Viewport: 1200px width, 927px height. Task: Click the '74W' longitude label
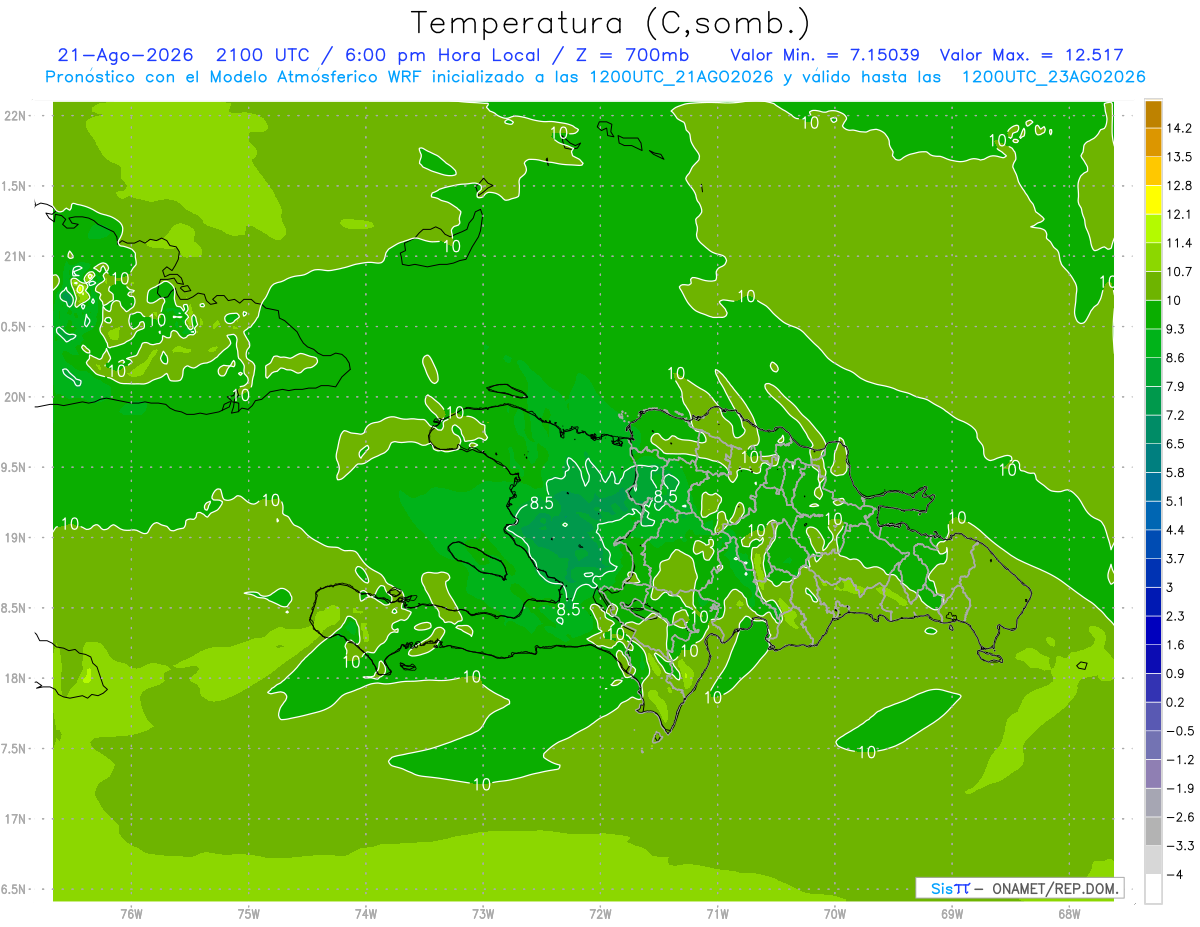click(x=365, y=914)
